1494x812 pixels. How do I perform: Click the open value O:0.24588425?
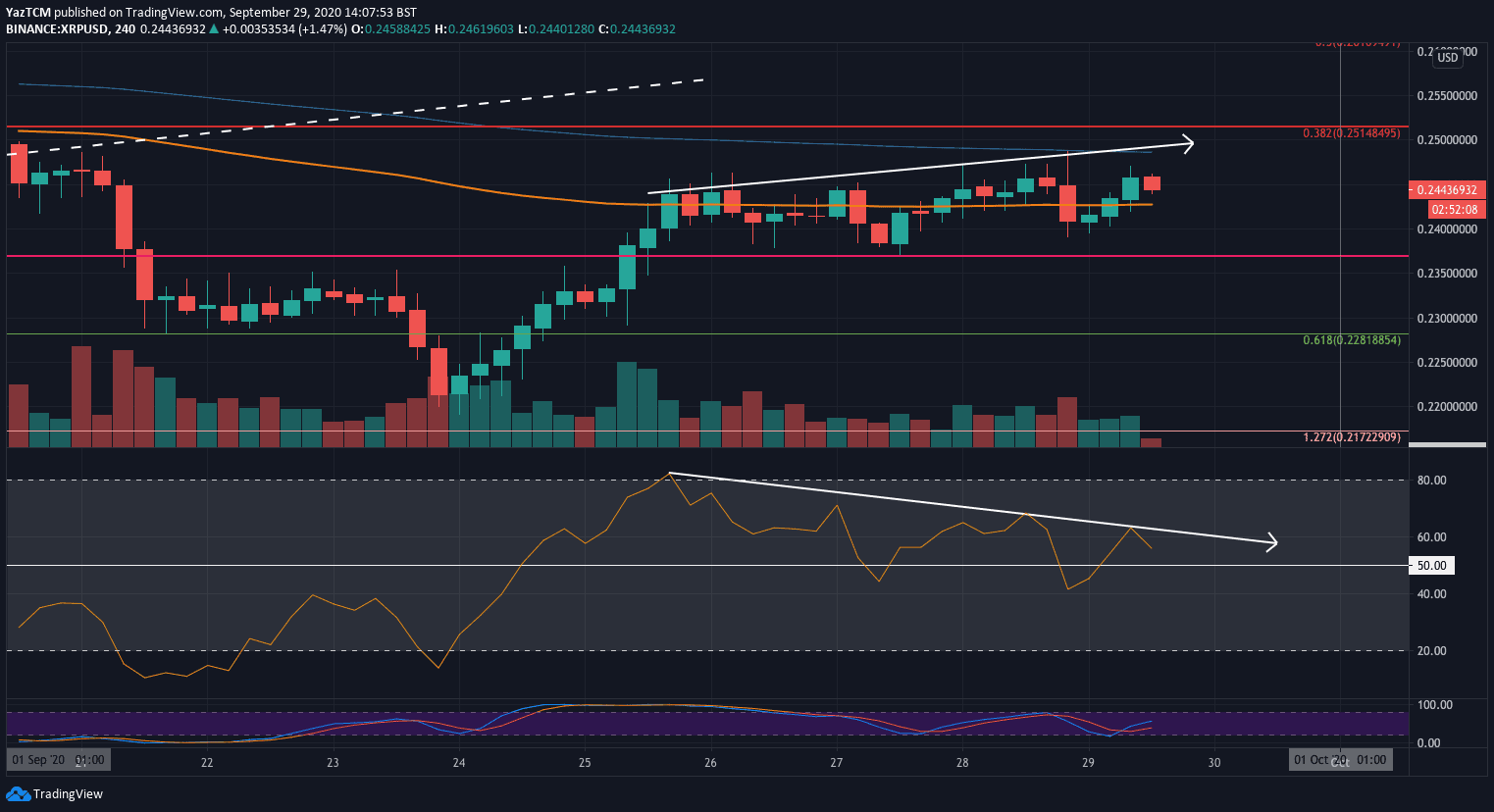point(391,28)
